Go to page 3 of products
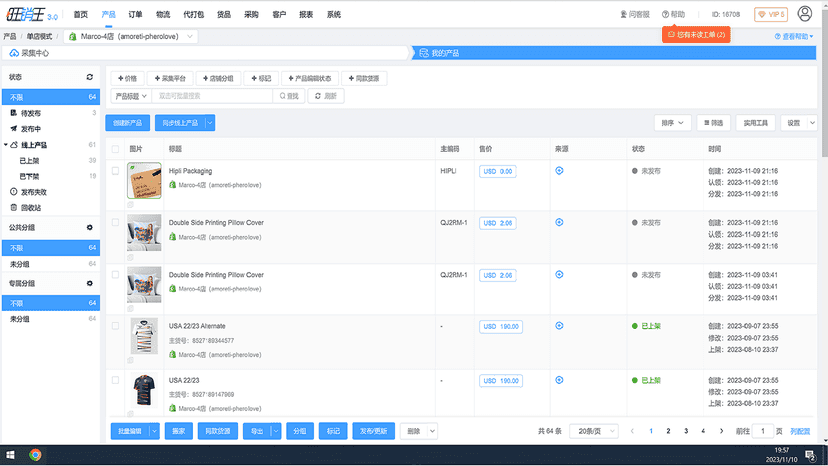 (686, 431)
